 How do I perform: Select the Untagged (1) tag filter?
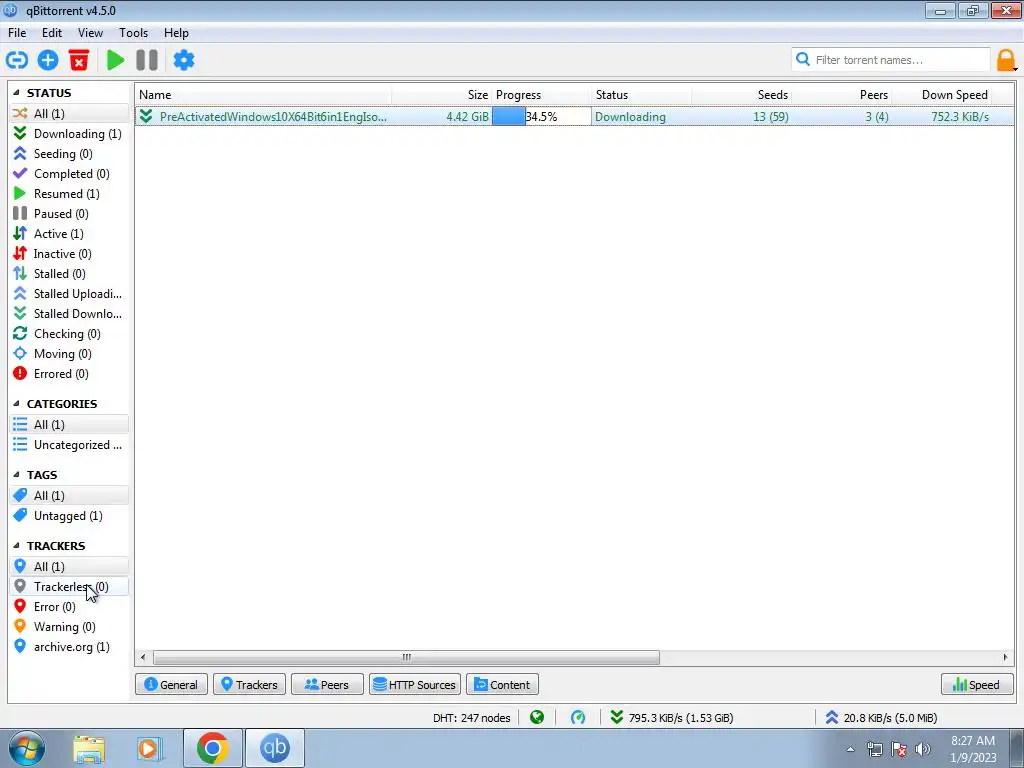coord(69,516)
